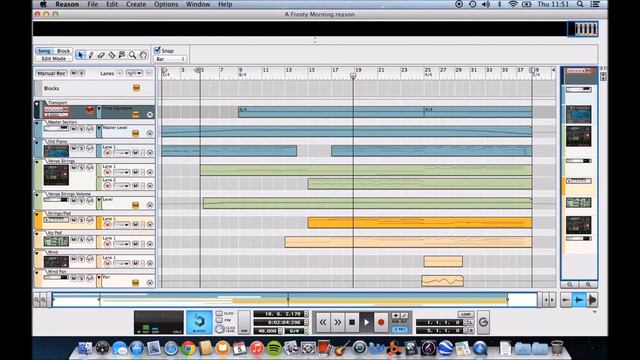Click the Manual Rec button
Image resolution: width=640 pixels, height=360 pixels.
pyautogui.click(x=52, y=73)
